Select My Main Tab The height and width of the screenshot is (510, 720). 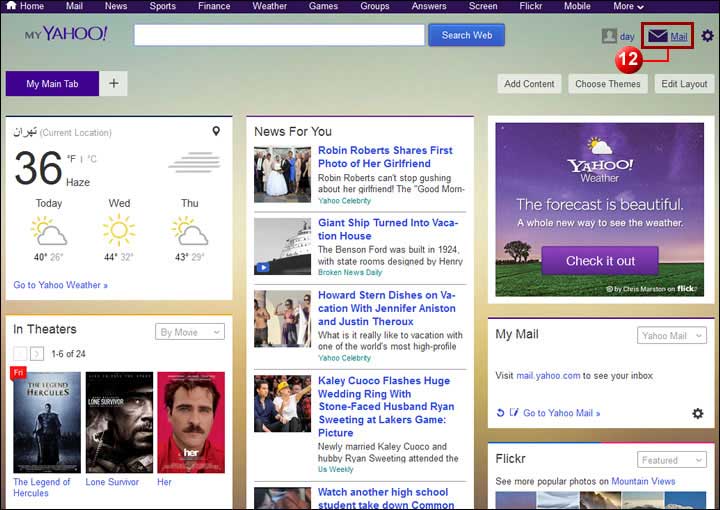(52, 84)
